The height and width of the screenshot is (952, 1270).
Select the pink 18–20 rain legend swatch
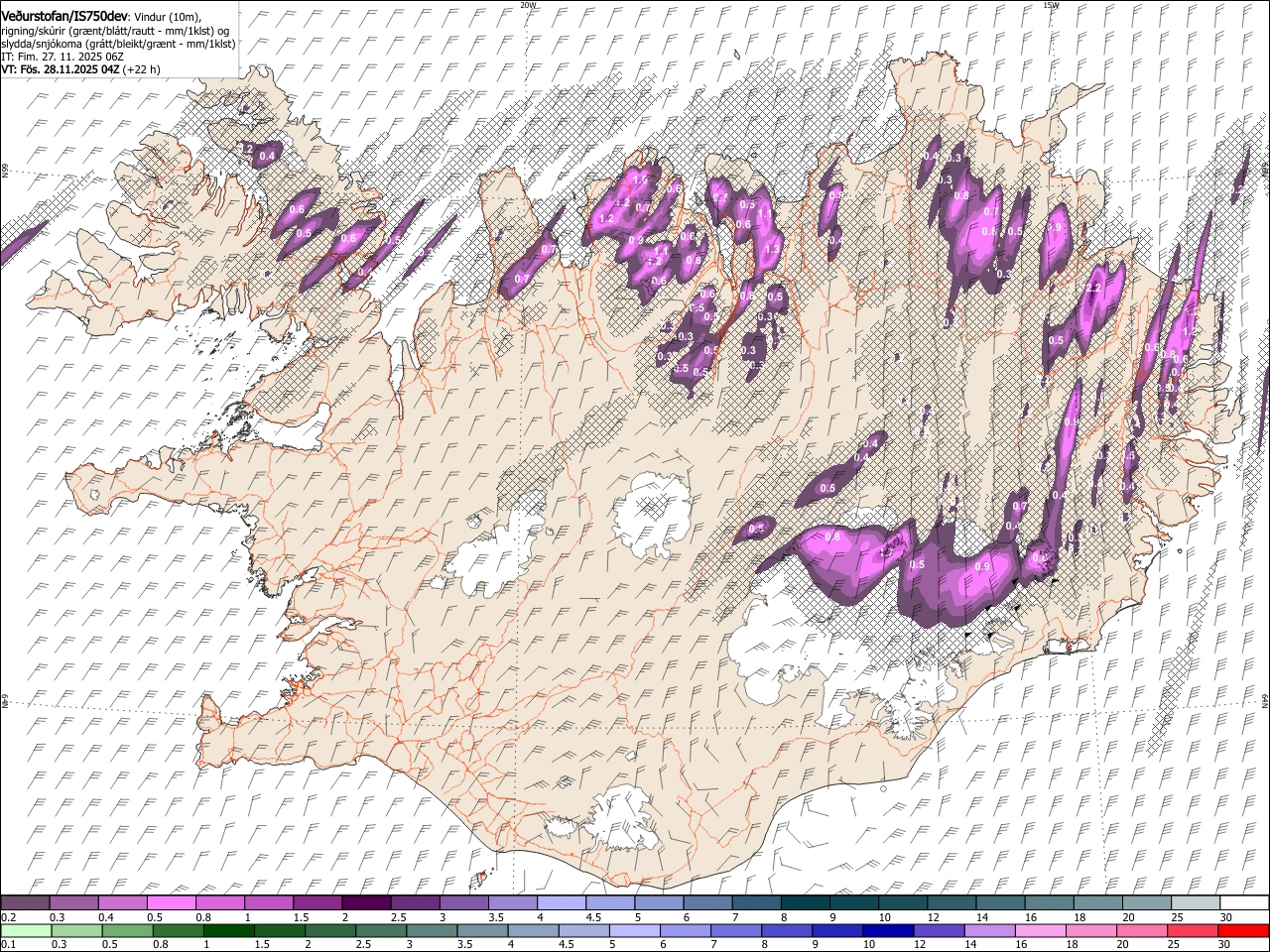click(x=1090, y=930)
